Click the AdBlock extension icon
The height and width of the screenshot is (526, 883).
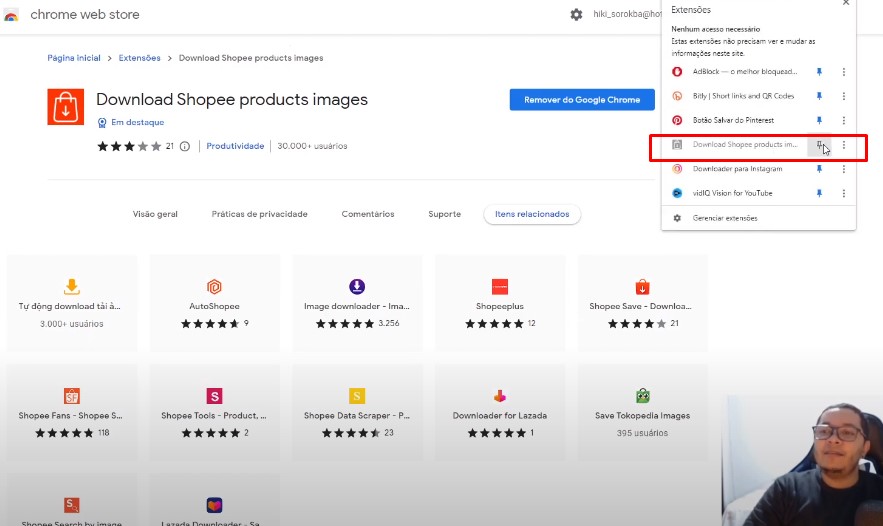click(677, 72)
